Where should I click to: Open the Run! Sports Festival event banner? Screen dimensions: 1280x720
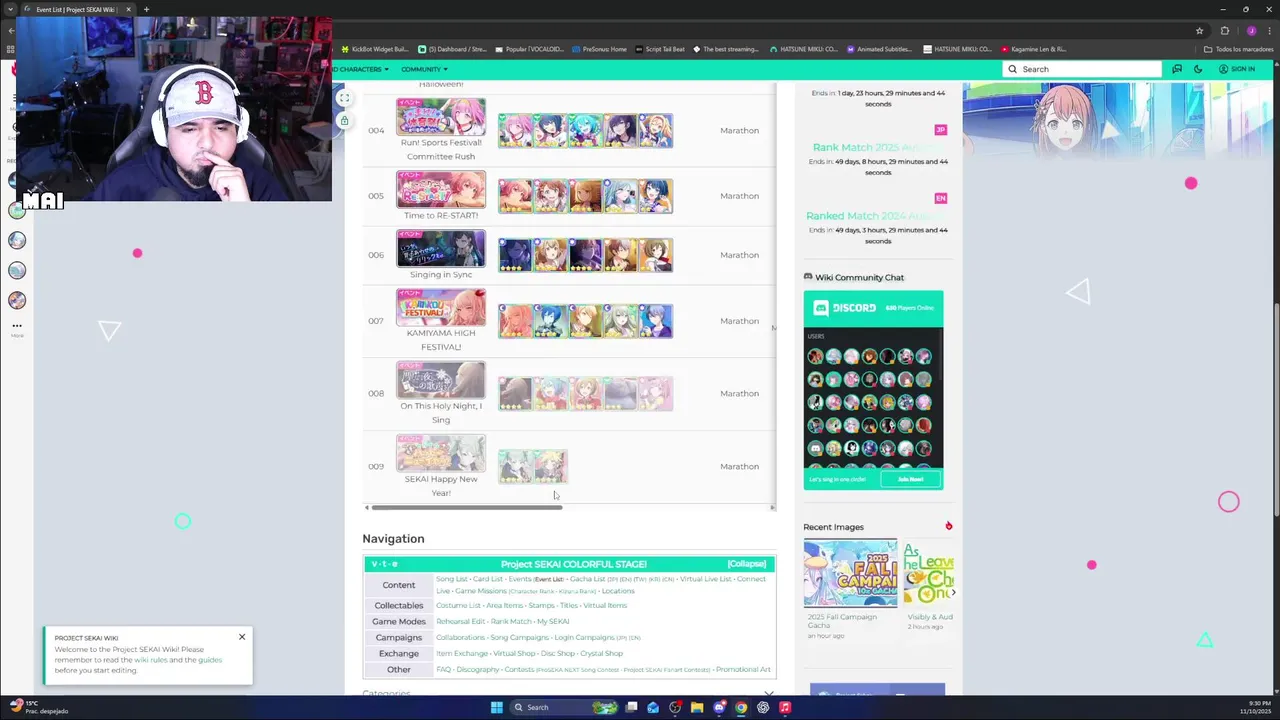[x=441, y=117]
